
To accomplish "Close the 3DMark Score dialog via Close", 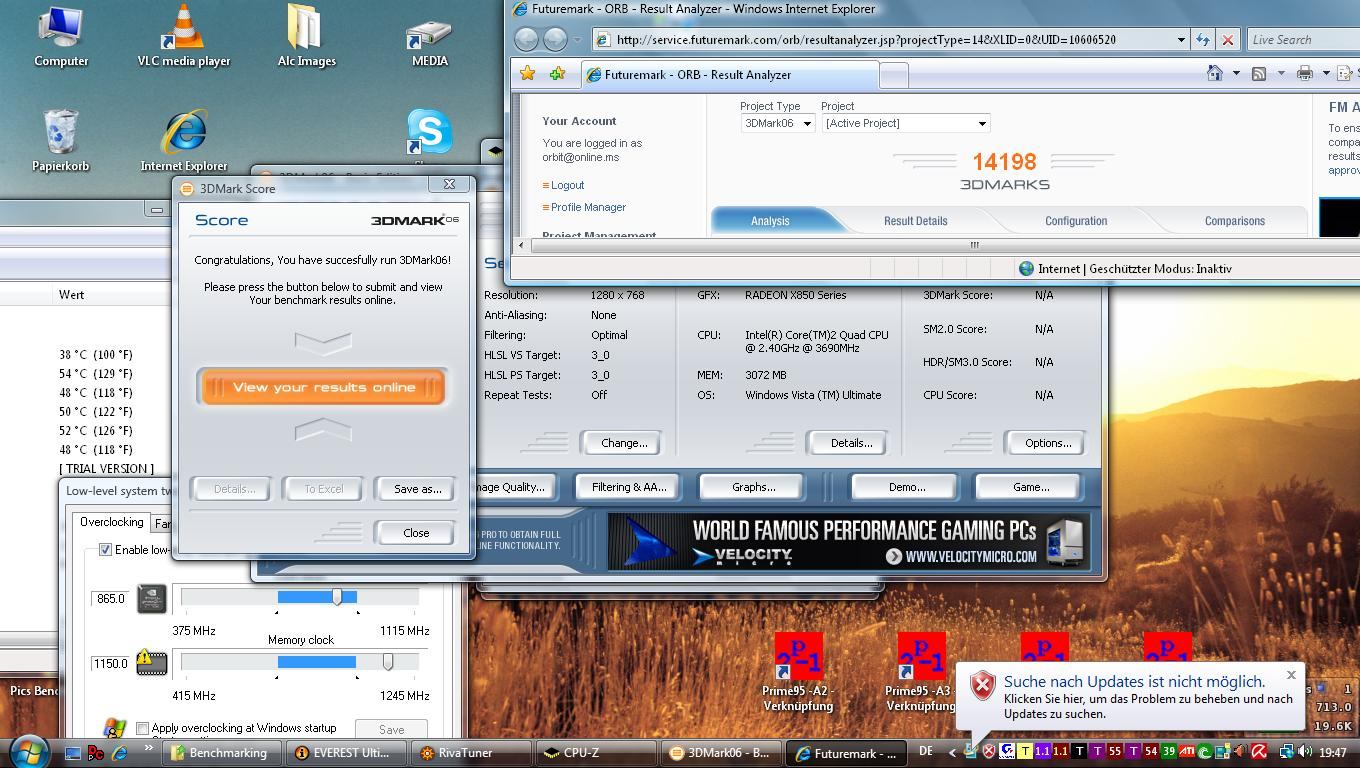I will [416, 533].
